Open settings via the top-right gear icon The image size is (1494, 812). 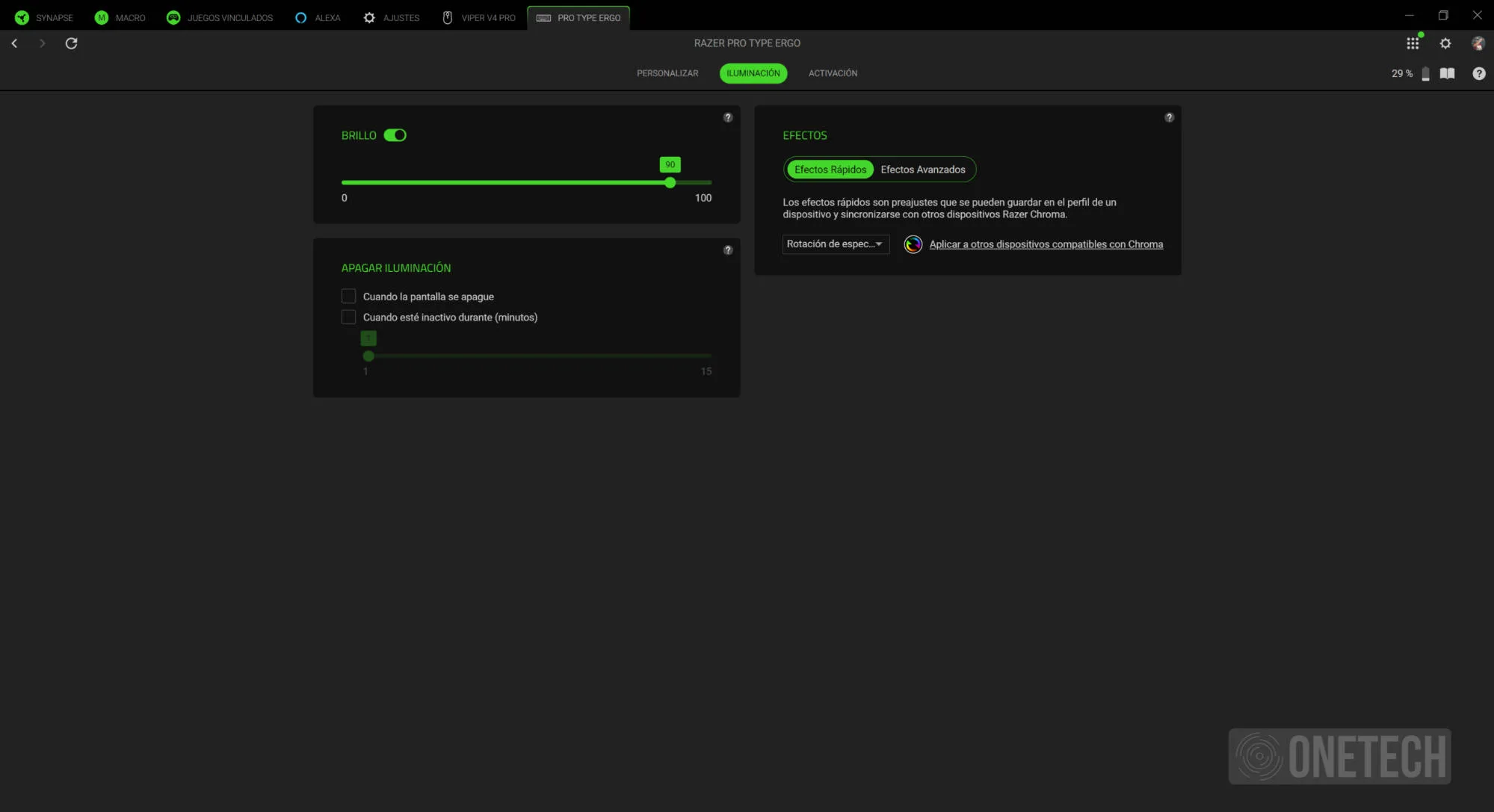pyautogui.click(x=1445, y=43)
